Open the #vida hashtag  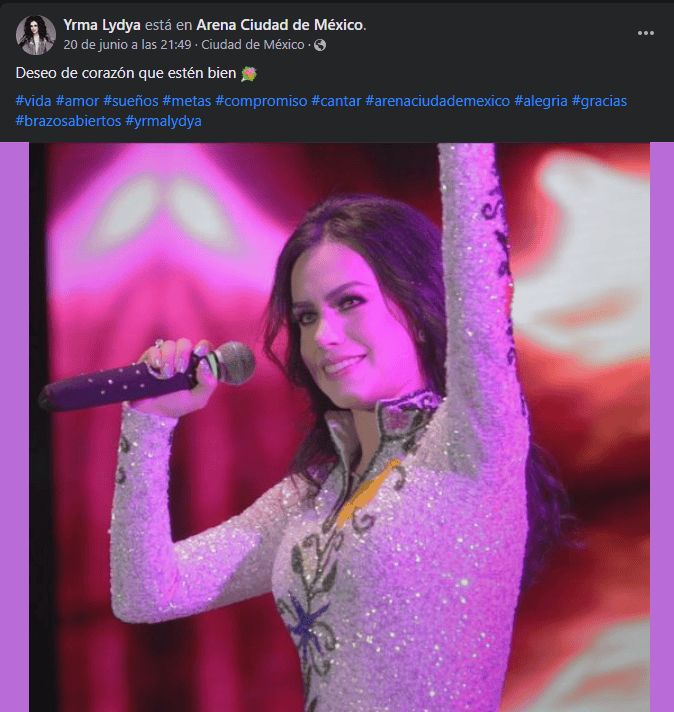[x=33, y=101]
